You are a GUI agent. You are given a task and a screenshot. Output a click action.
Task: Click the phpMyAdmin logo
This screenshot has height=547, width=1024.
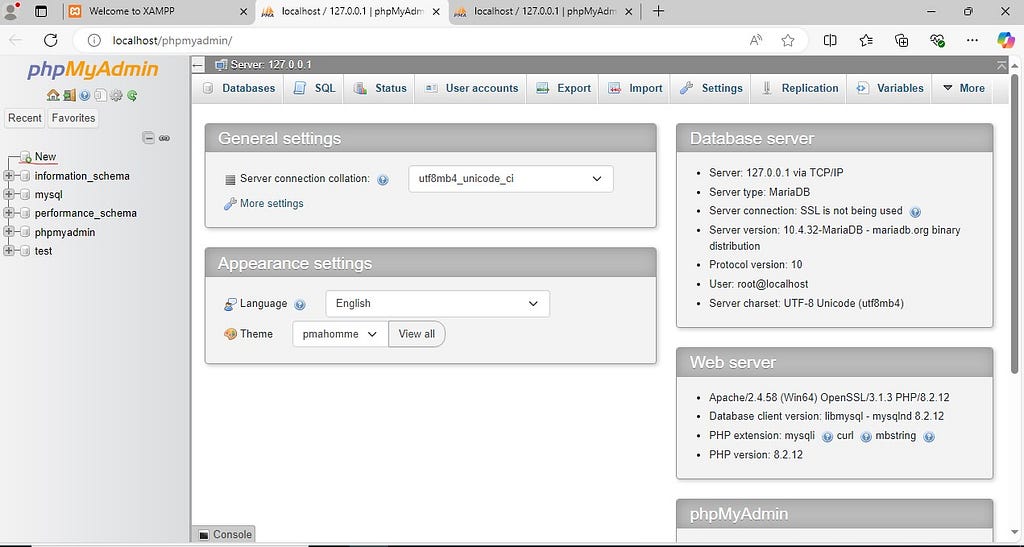click(92, 70)
